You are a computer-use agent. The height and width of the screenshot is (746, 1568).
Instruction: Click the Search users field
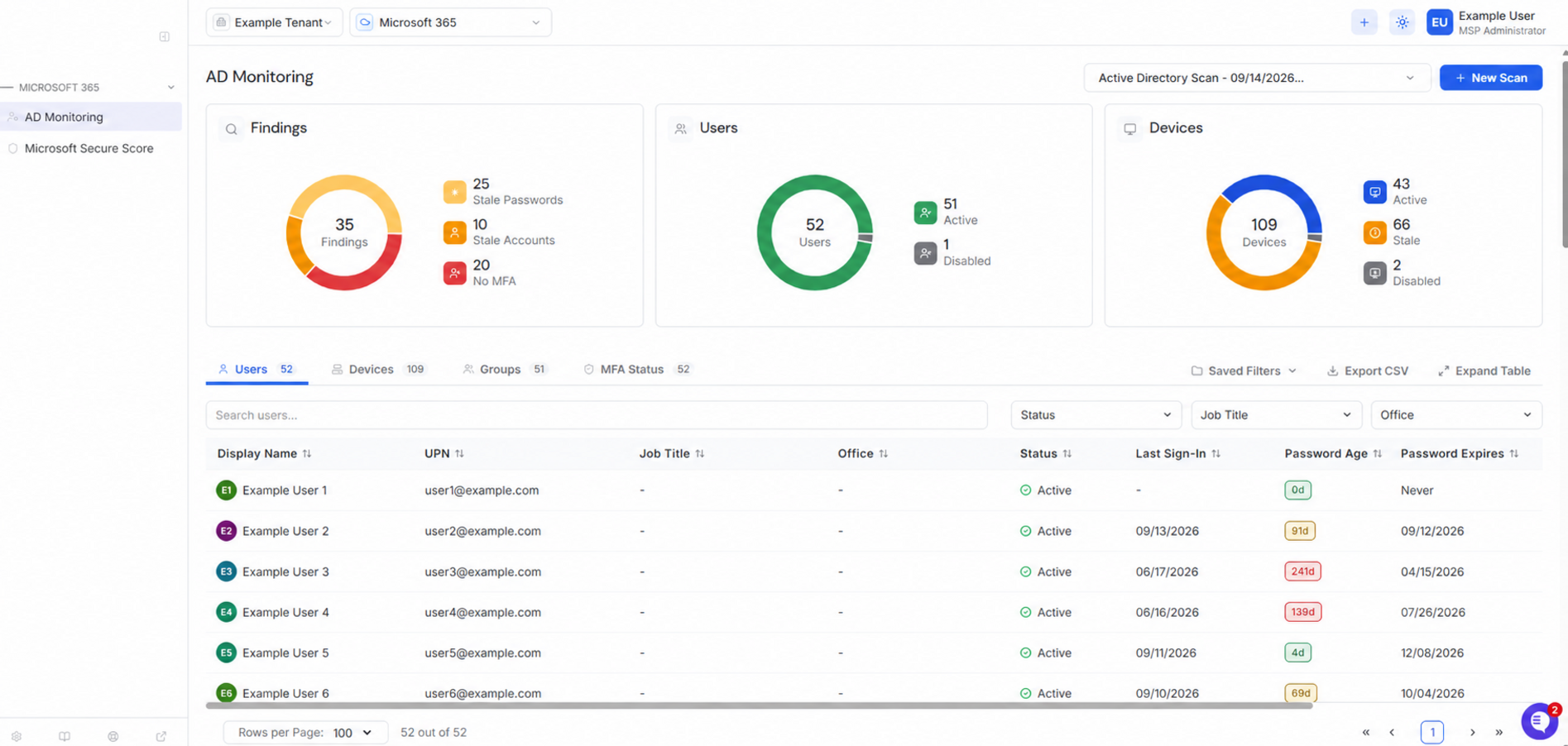(x=597, y=415)
